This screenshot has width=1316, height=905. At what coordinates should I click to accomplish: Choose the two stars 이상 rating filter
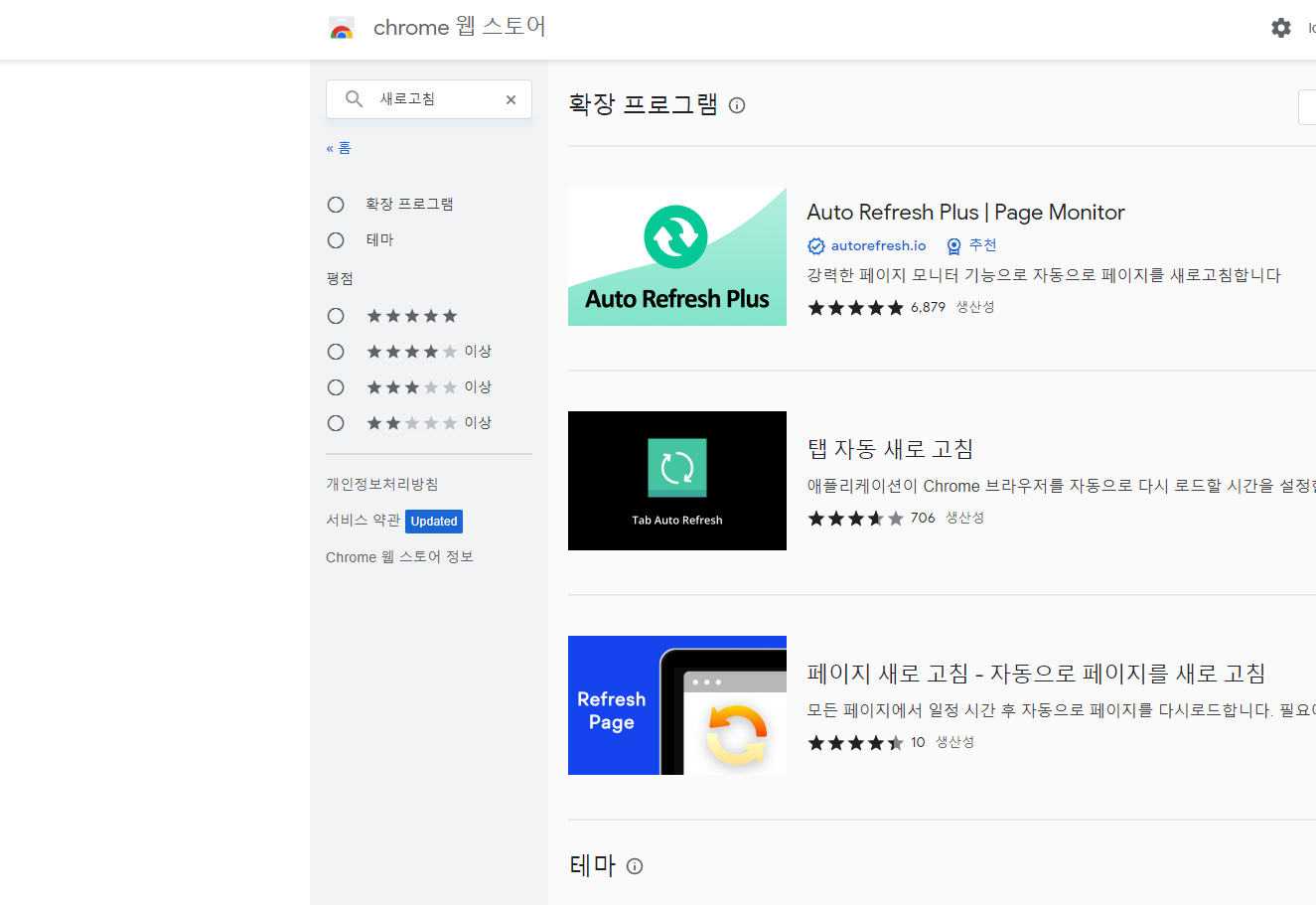point(336,423)
